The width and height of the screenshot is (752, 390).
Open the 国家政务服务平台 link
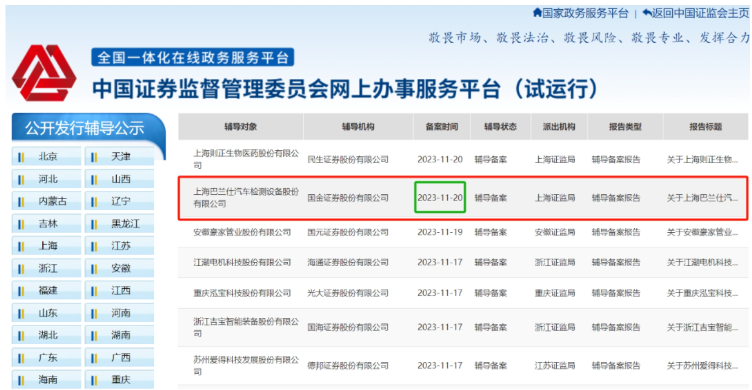click(585, 13)
